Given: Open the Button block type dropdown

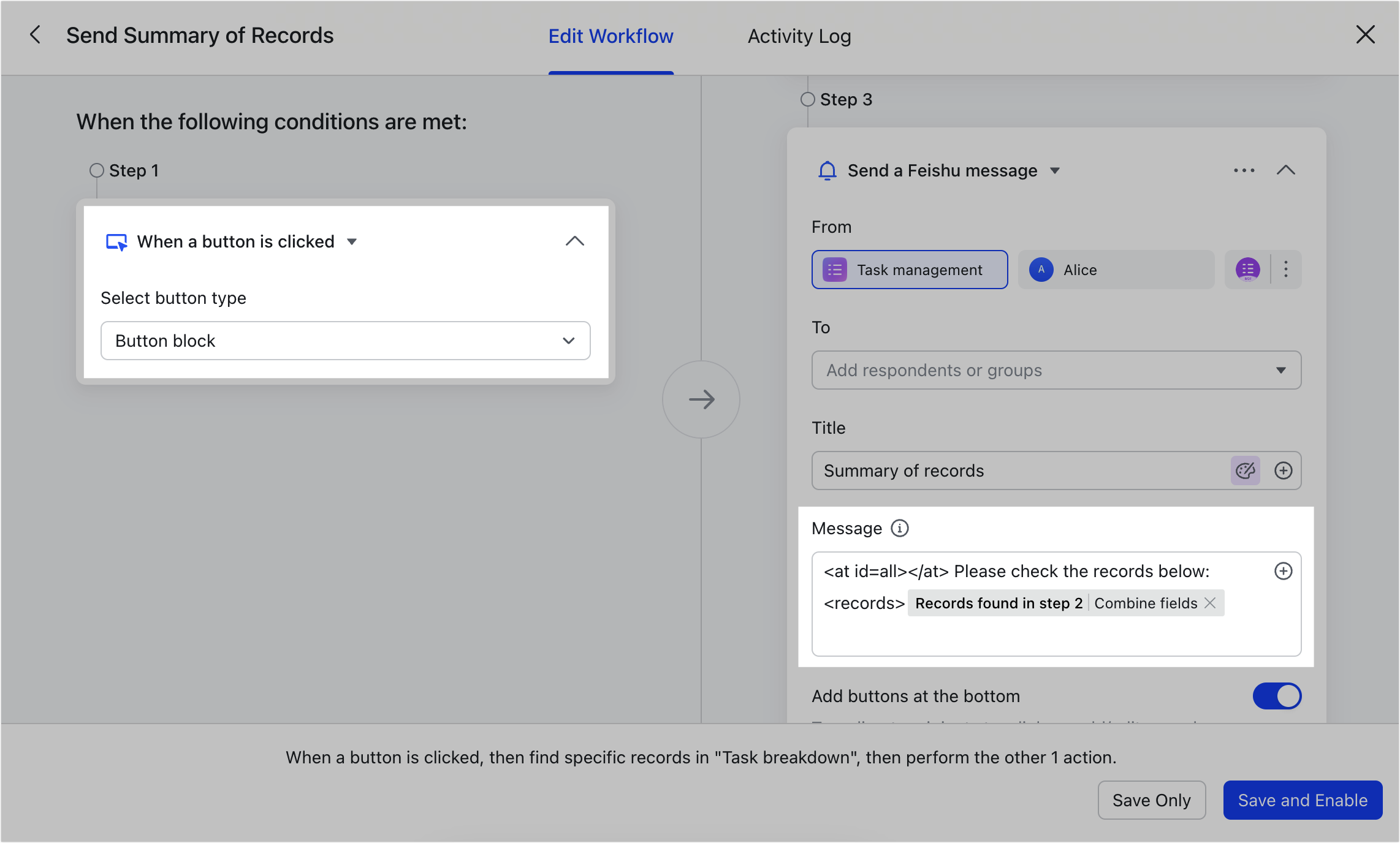Looking at the screenshot, I should click(x=568, y=341).
